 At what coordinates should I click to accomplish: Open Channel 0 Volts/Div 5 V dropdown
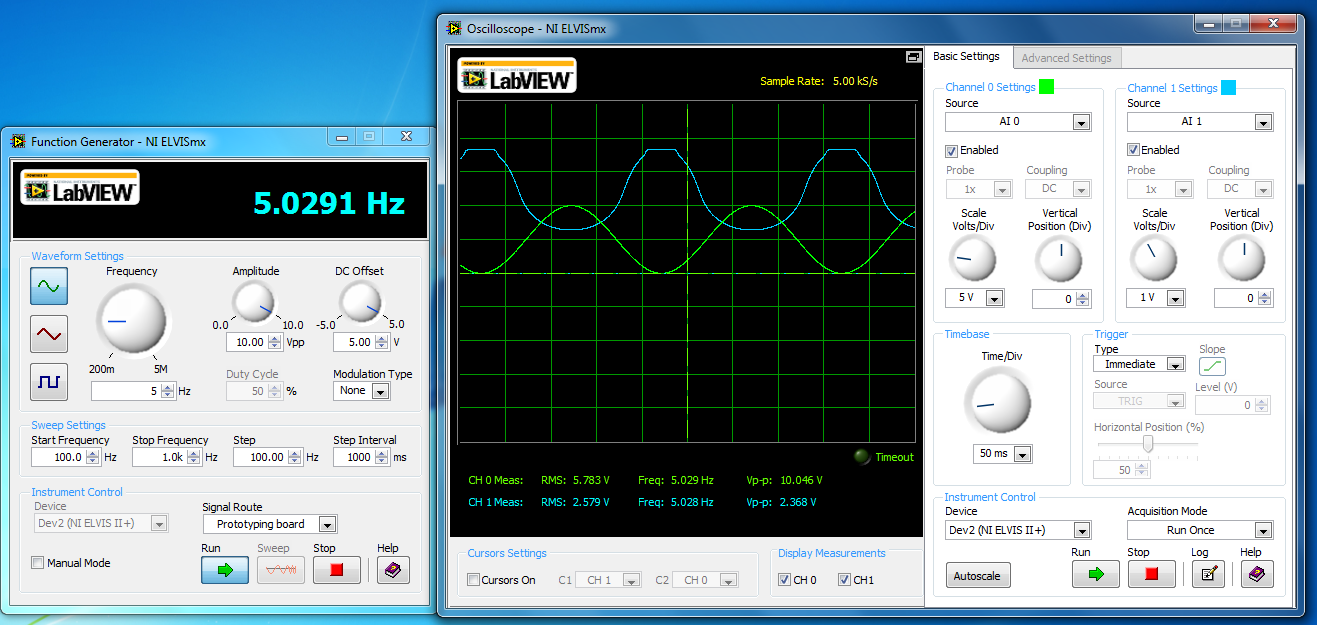[974, 298]
